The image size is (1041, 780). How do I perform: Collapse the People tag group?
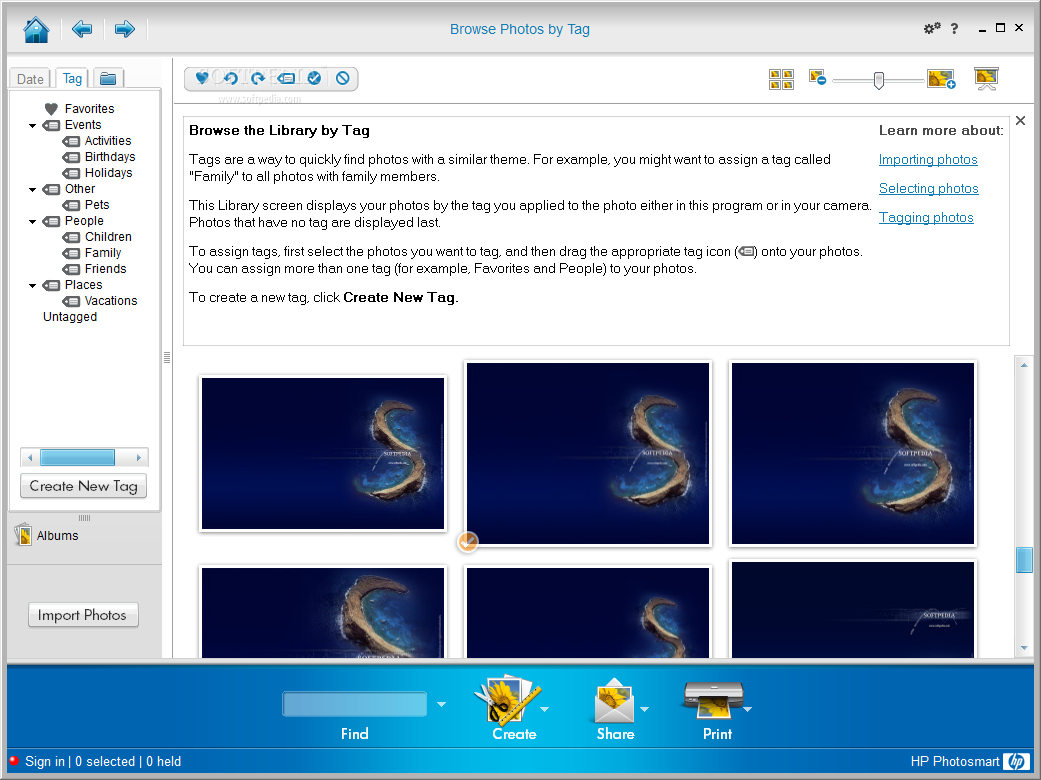click(x=33, y=221)
